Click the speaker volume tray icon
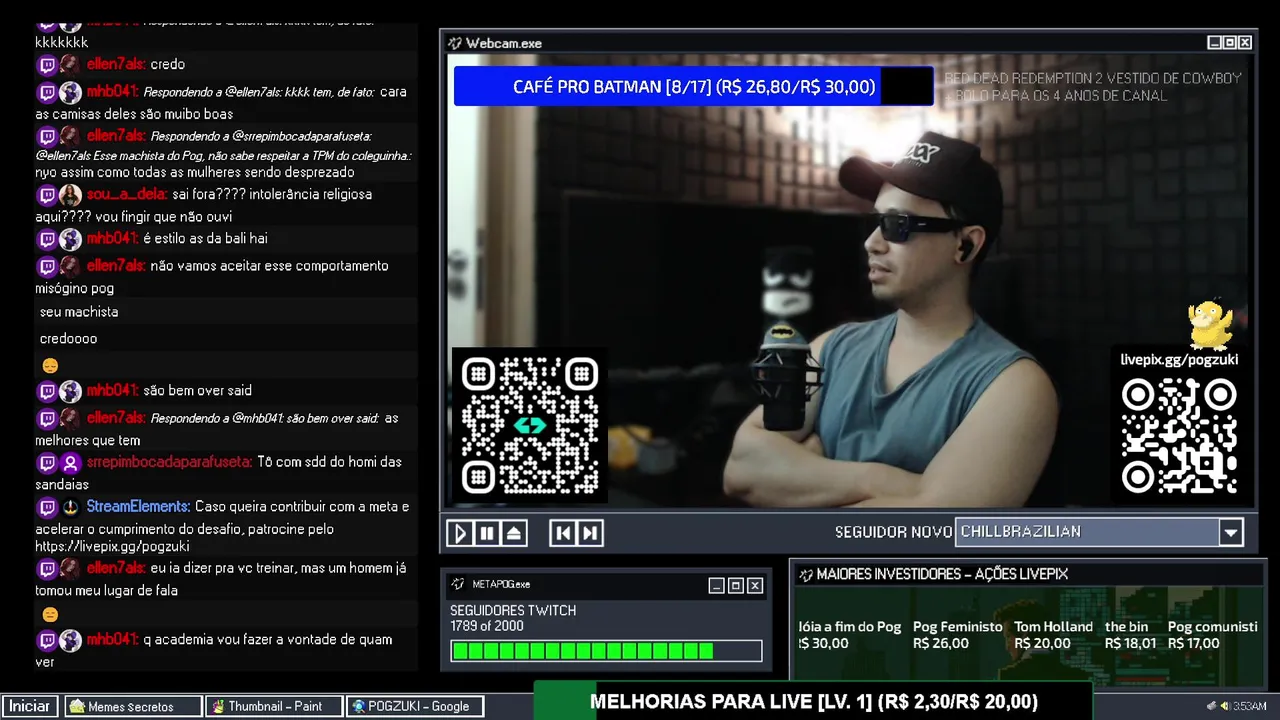 (x=1224, y=706)
